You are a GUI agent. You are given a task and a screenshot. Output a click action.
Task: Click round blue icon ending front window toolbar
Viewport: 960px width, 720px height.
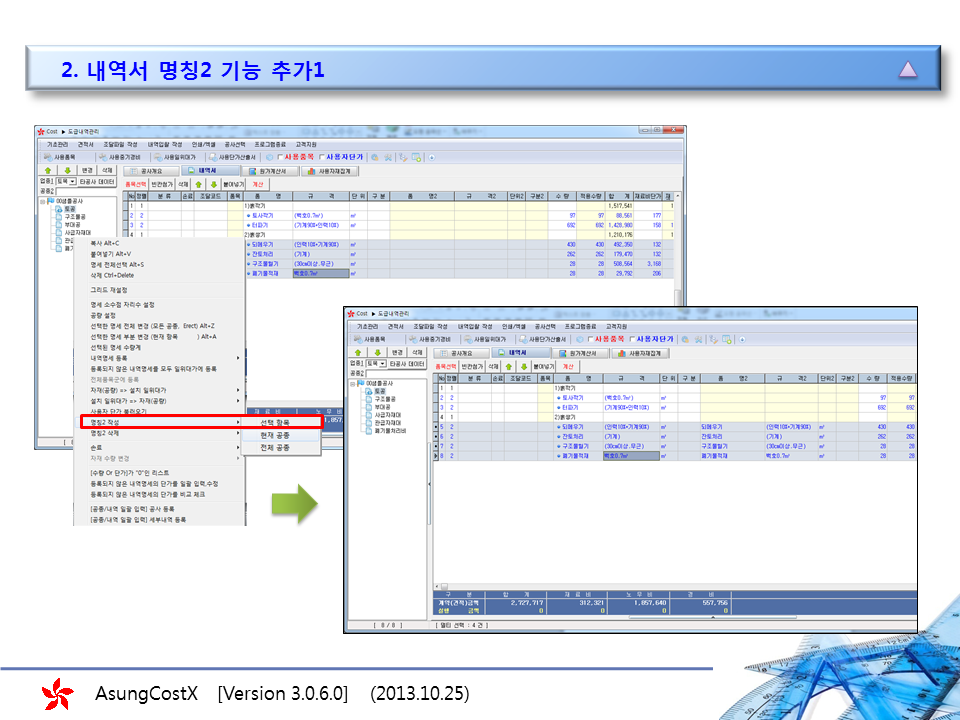coord(742,339)
